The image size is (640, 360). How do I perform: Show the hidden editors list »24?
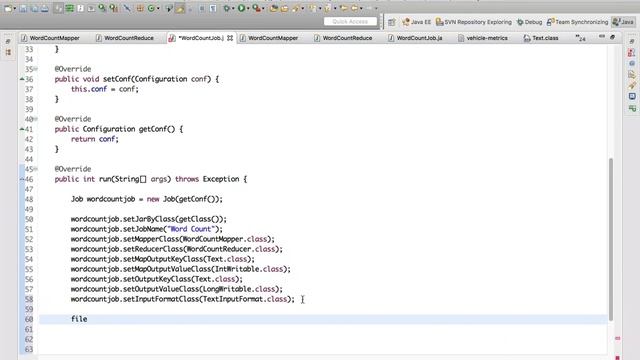click(x=580, y=38)
